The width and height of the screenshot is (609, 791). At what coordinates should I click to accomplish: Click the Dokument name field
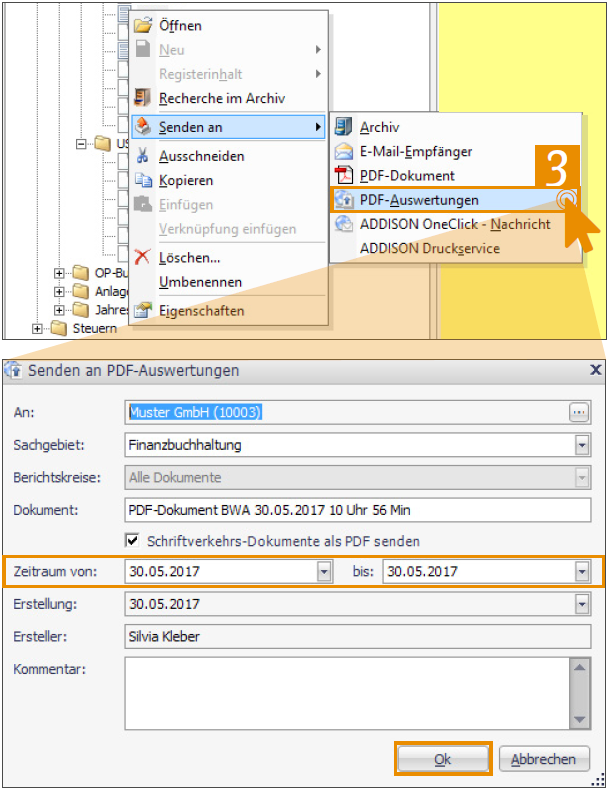pos(358,510)
